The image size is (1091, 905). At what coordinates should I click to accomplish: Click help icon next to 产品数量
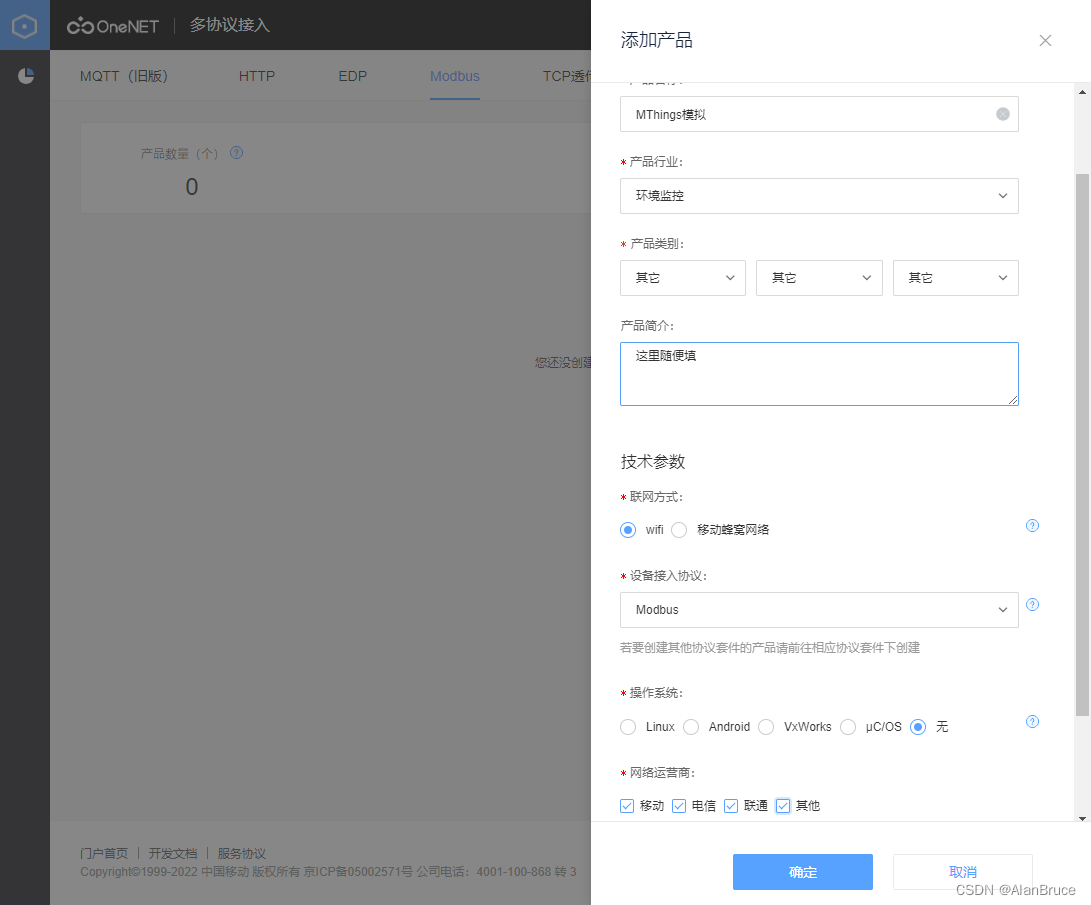click(237, 152)
